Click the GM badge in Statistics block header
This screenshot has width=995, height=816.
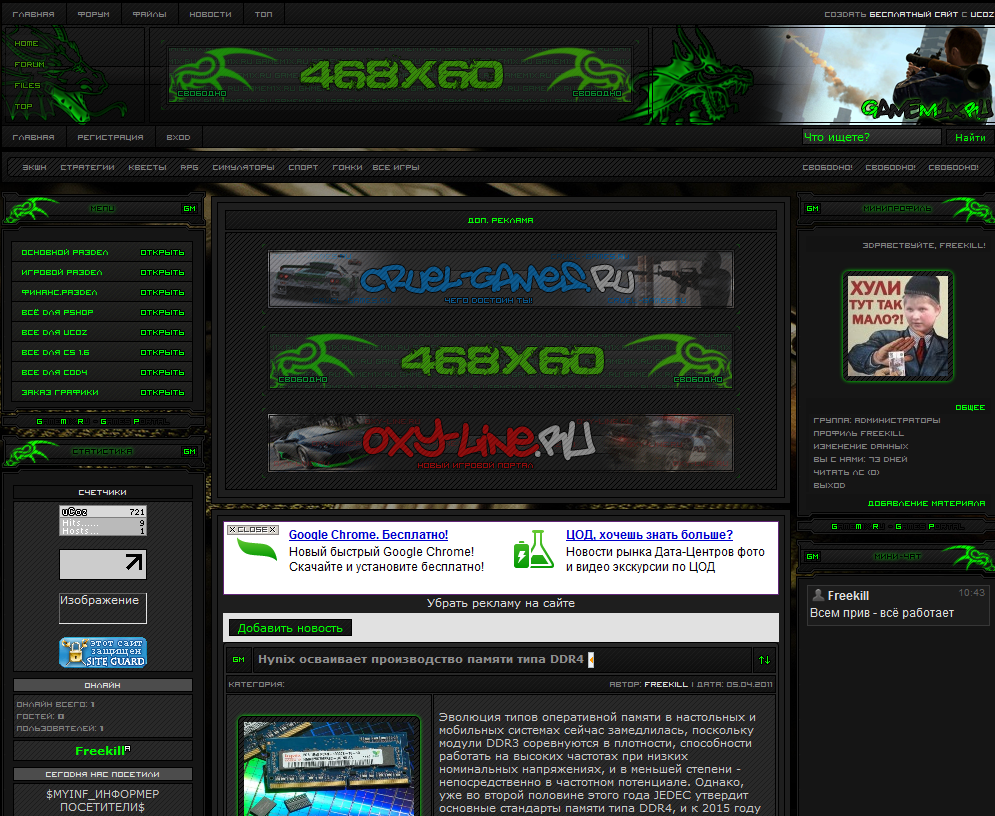coord(189,452)
